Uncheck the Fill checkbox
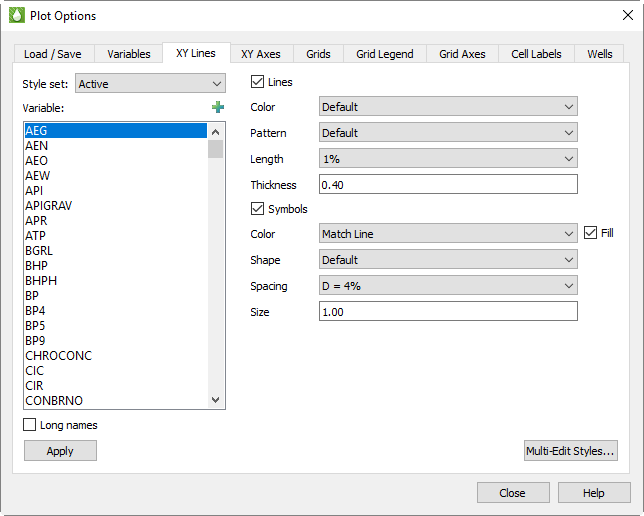644x516 pixels. (590, 233)
